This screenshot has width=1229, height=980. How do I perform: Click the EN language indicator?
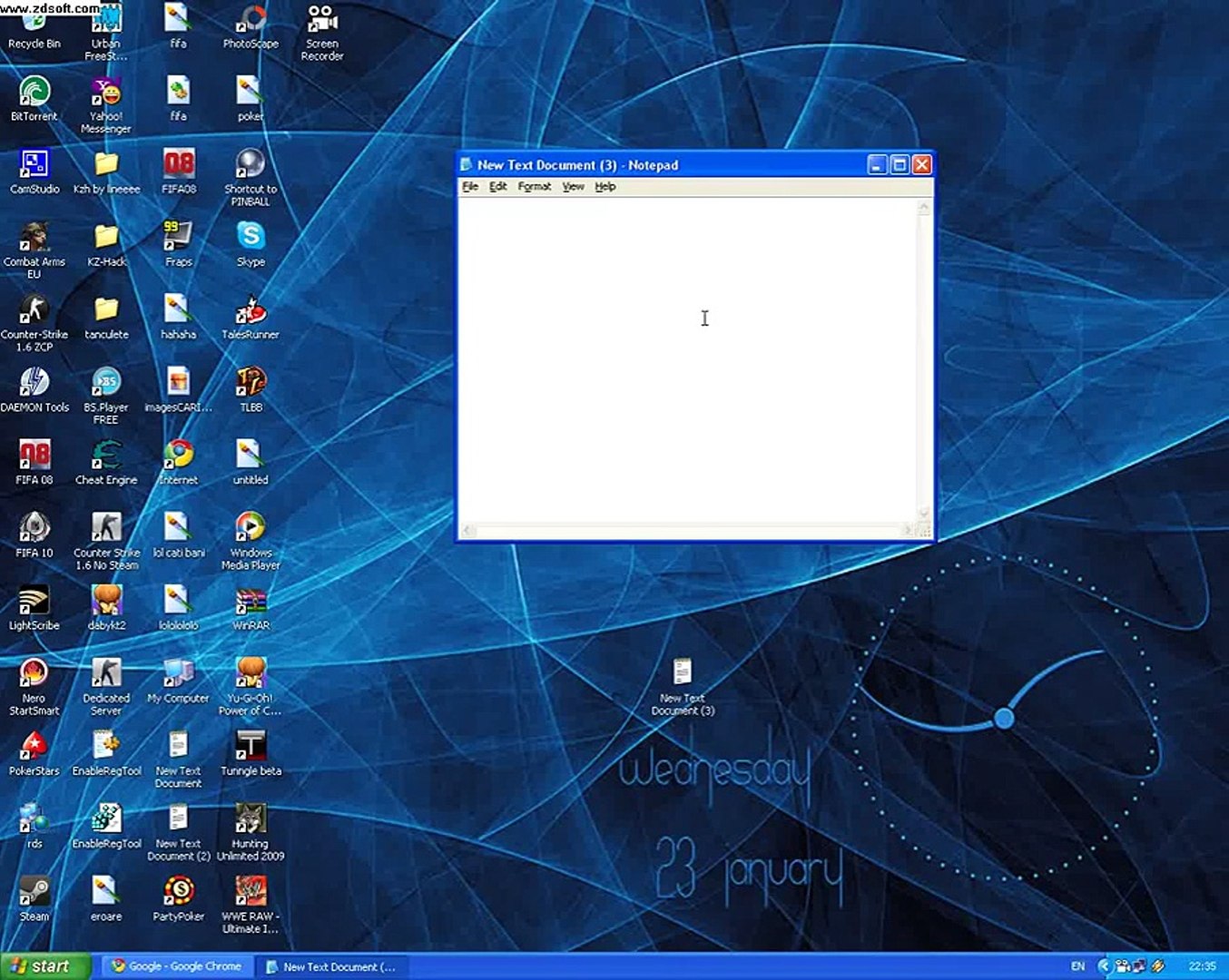point(1077,966)
